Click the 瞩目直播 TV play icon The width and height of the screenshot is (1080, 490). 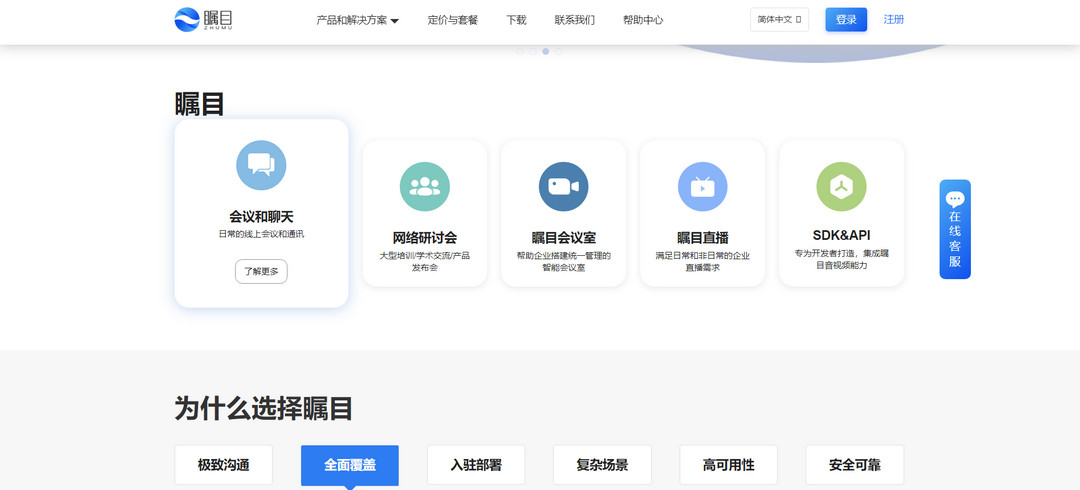[702, 186]
